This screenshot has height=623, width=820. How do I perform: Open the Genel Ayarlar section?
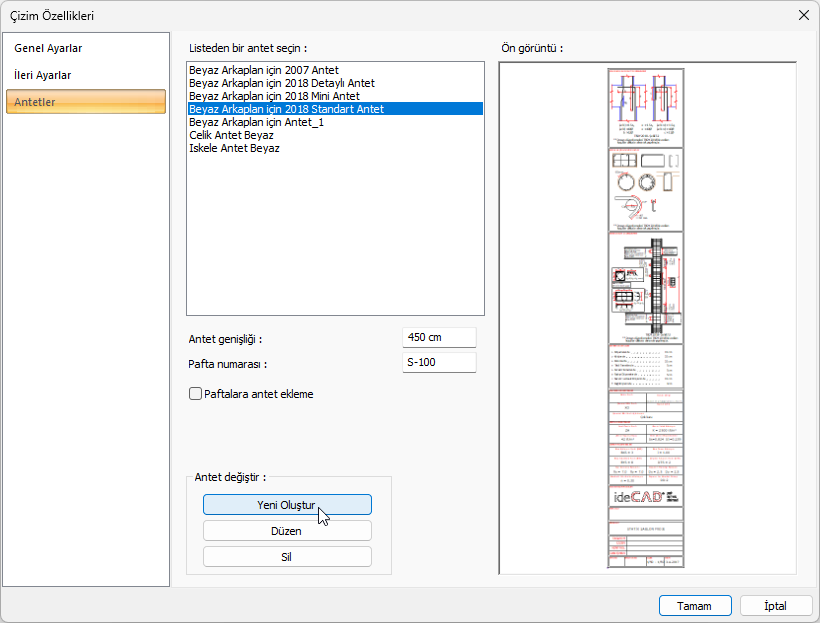[x=48, y=48]
